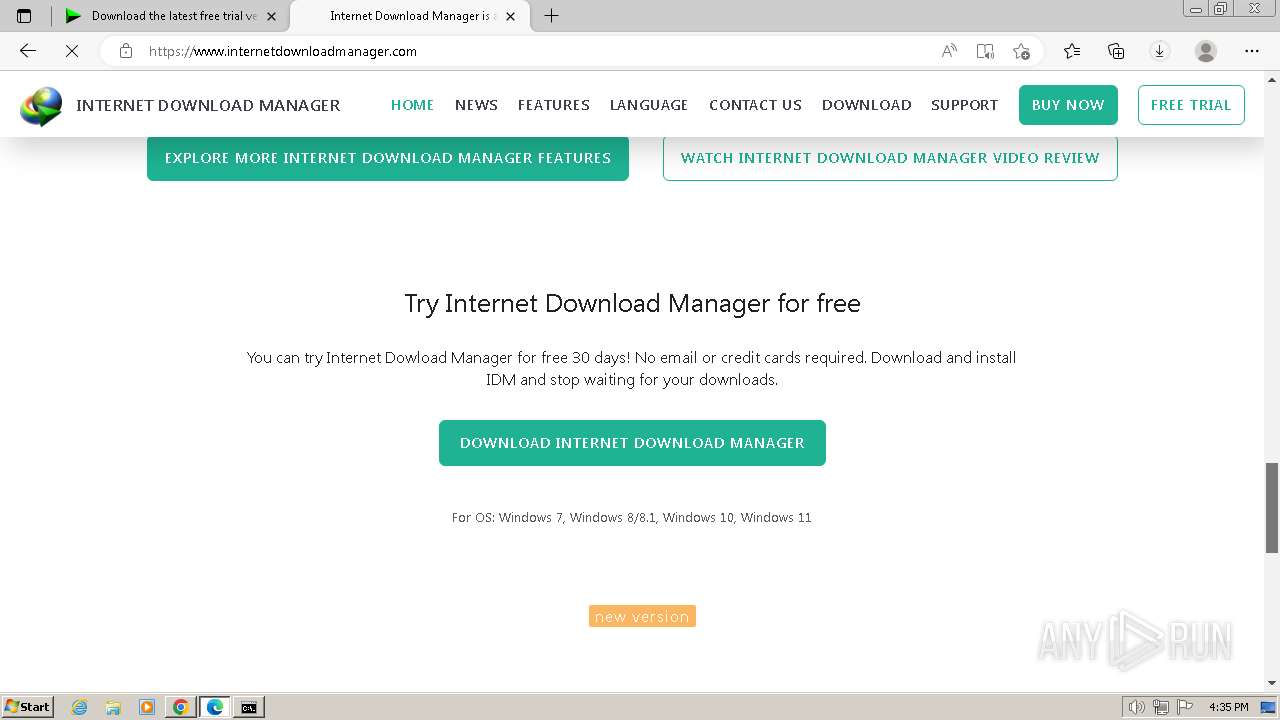This screenshot has height=720, width=1280.
Task: Launch Internet Explorer from taskbar
Action: 80,707
